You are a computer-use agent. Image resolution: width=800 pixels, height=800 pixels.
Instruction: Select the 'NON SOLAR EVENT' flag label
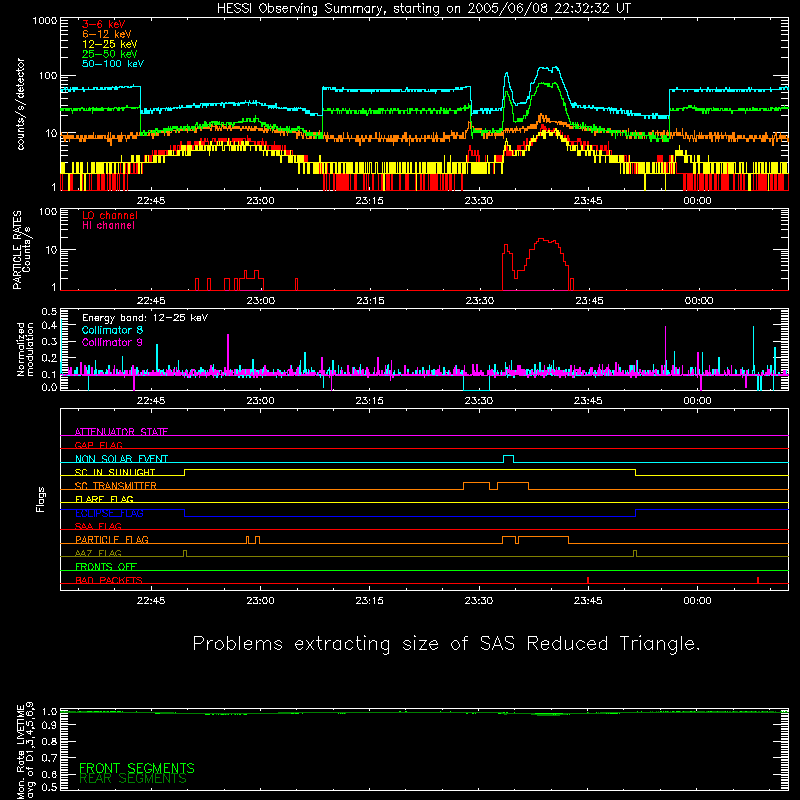pos(121,459)
